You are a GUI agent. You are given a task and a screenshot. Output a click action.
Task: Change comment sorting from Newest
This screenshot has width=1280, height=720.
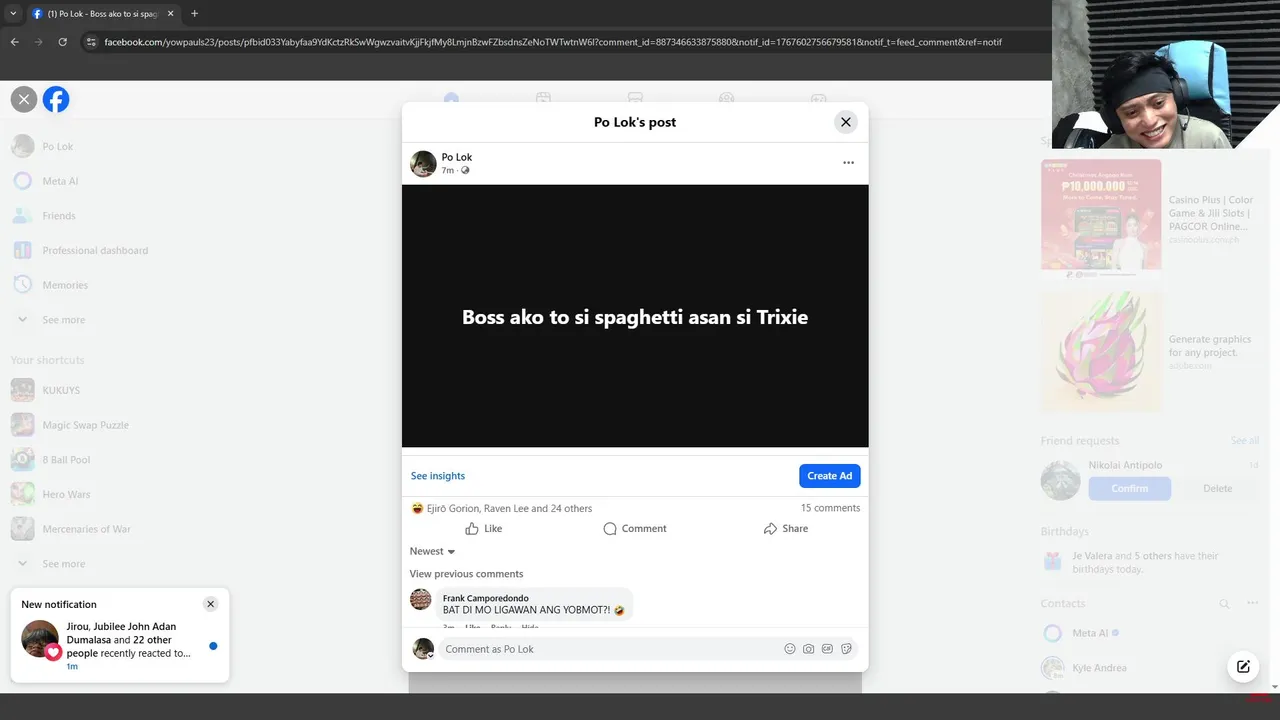432,551
